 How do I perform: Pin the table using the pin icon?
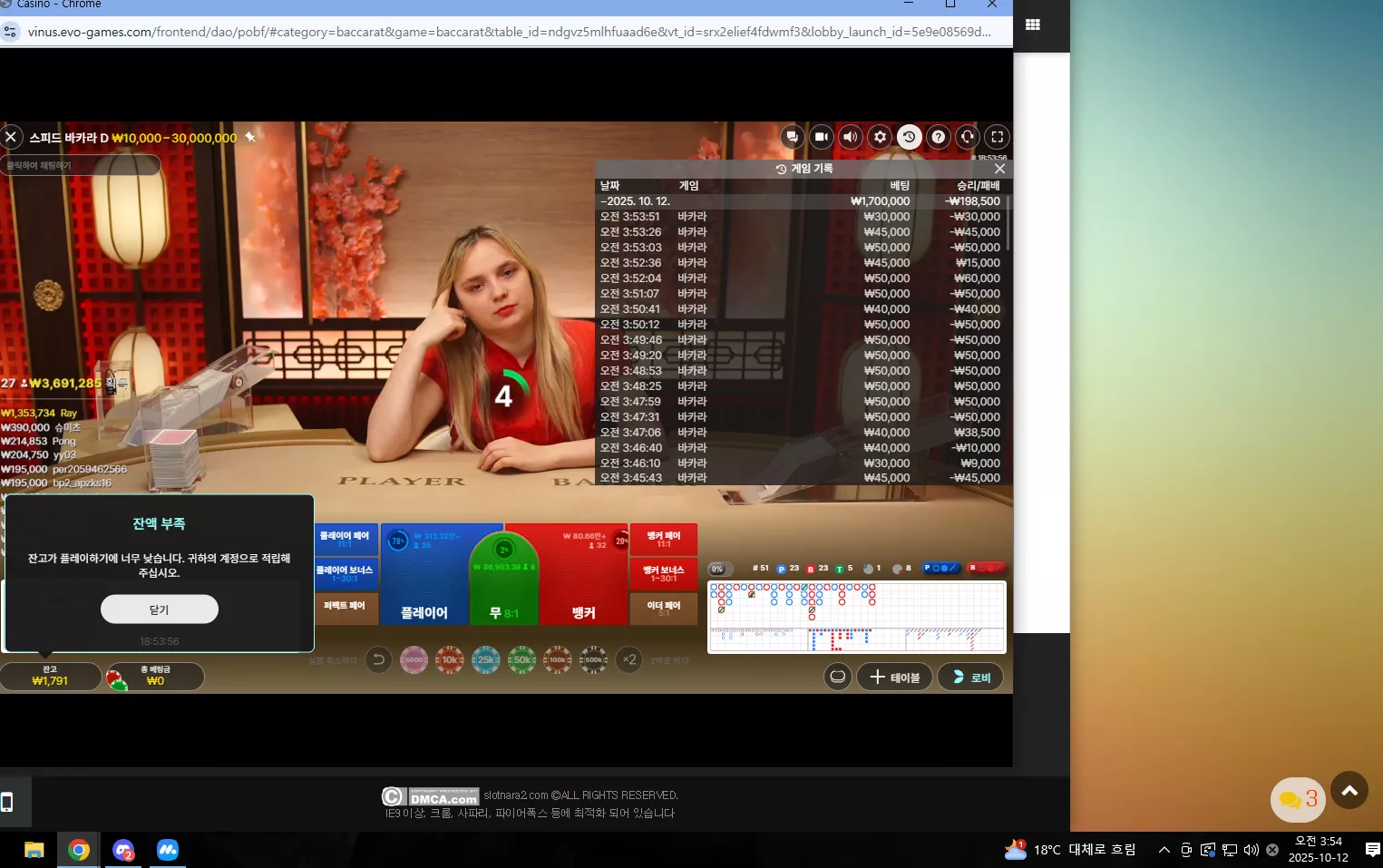click(x=250, y=137)
